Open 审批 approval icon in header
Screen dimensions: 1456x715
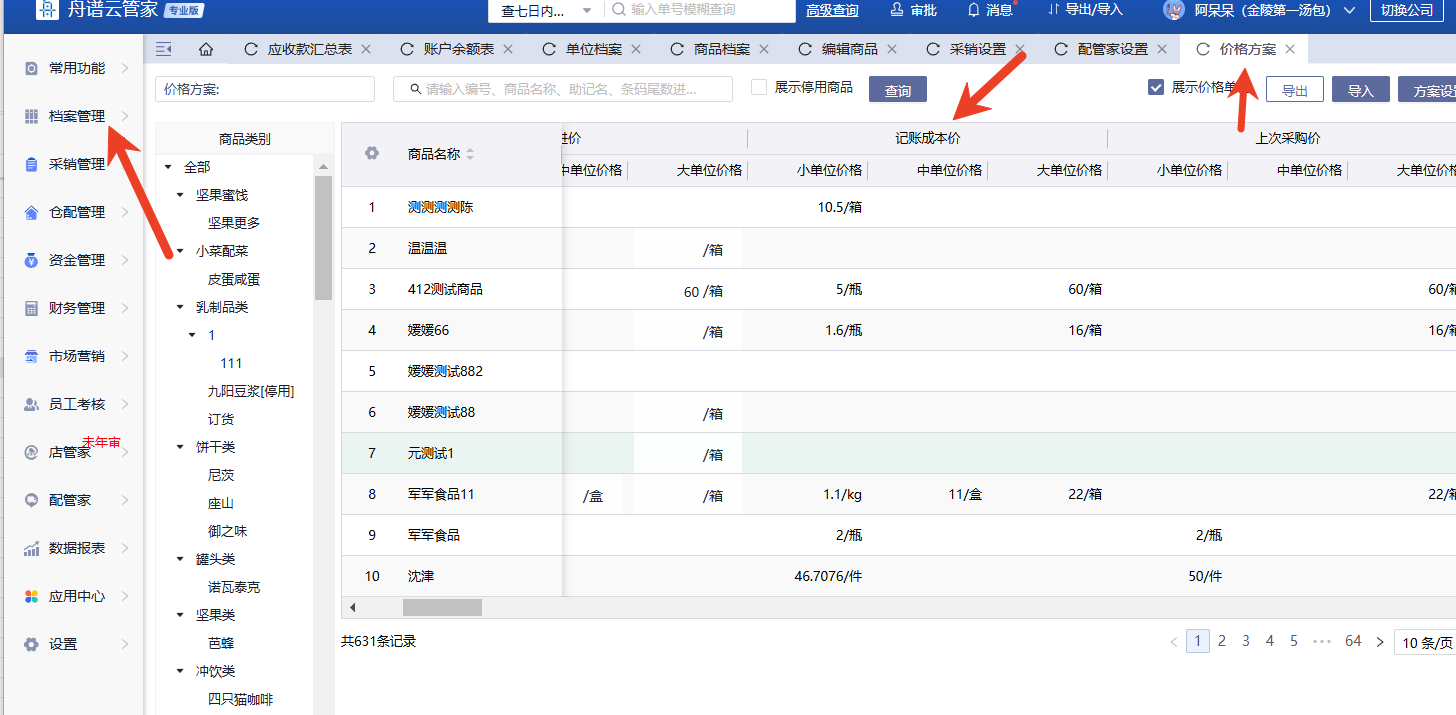click(897, 10)
